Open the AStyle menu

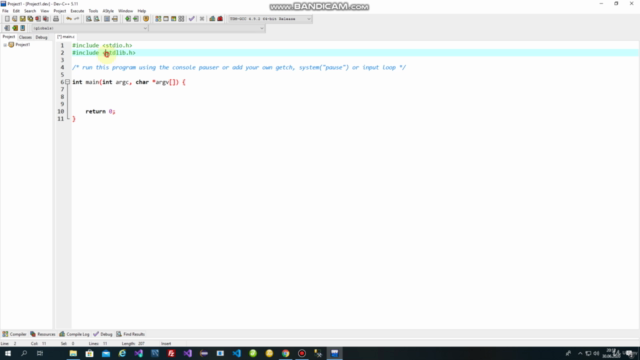point(108,11)
